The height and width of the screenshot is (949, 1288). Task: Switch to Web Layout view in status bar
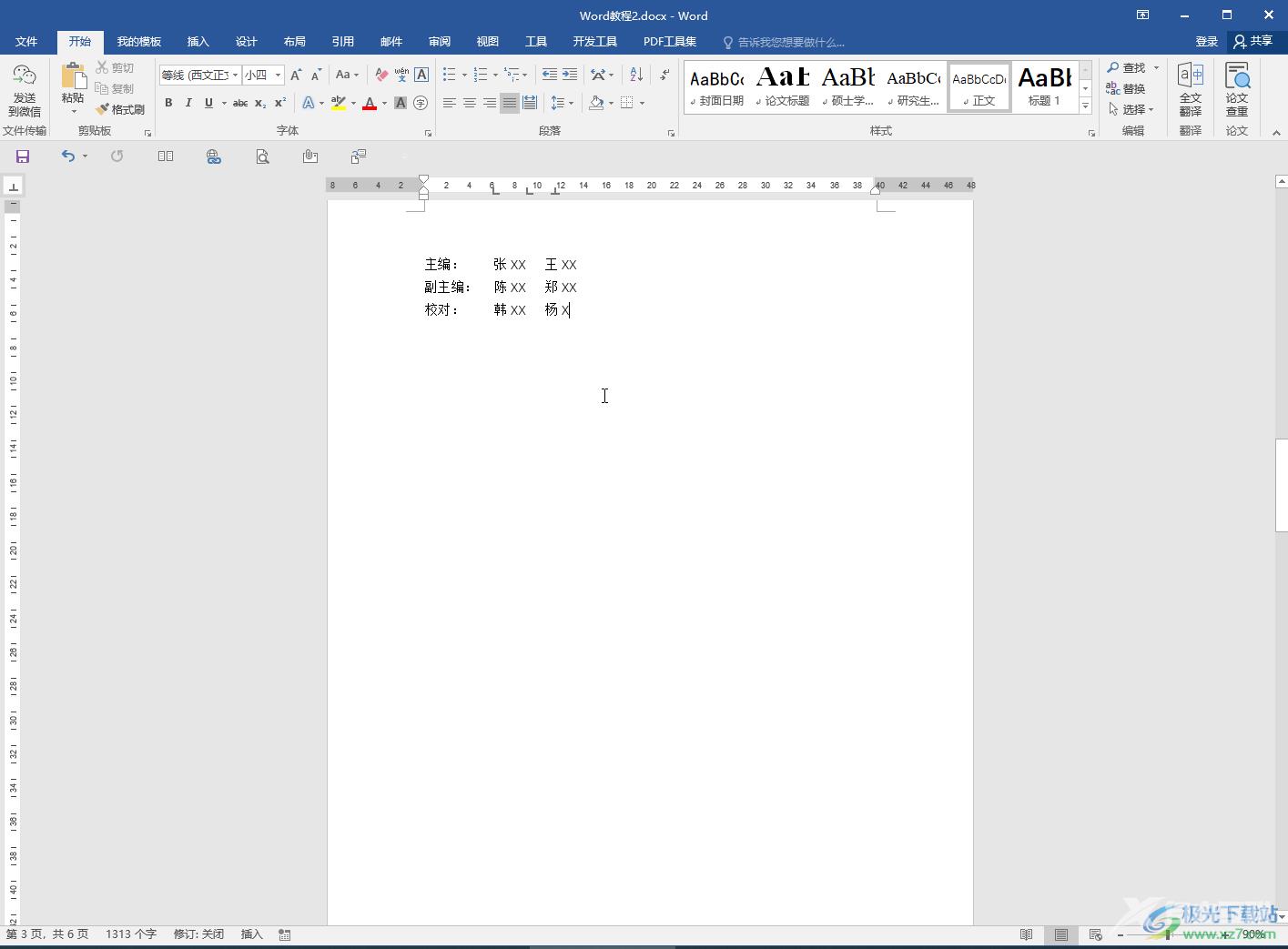click(1096, 934)
